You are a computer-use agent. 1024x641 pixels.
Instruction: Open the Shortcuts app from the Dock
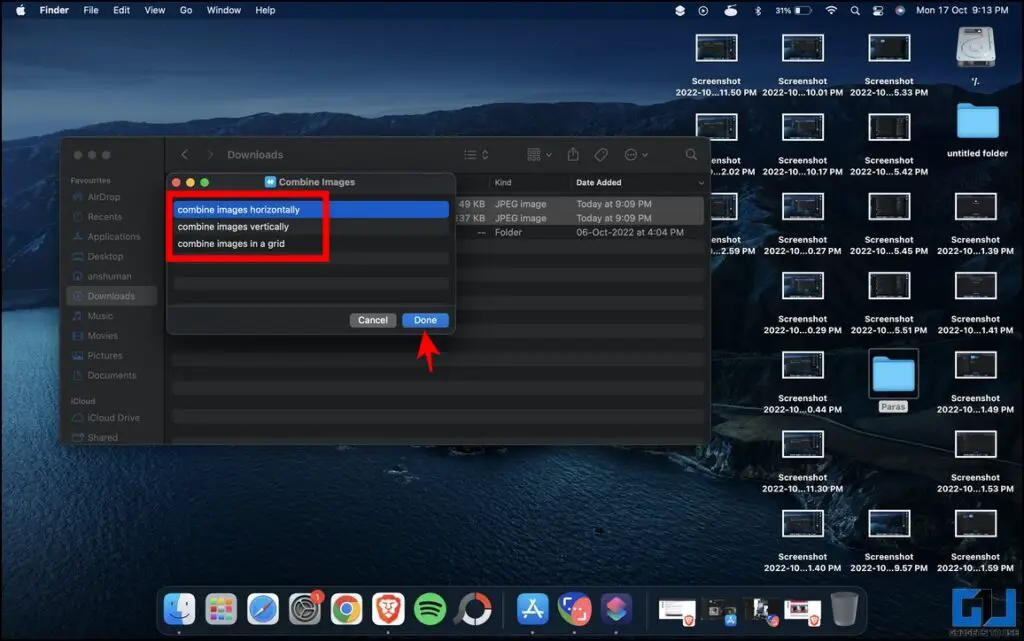click(617, 608)
